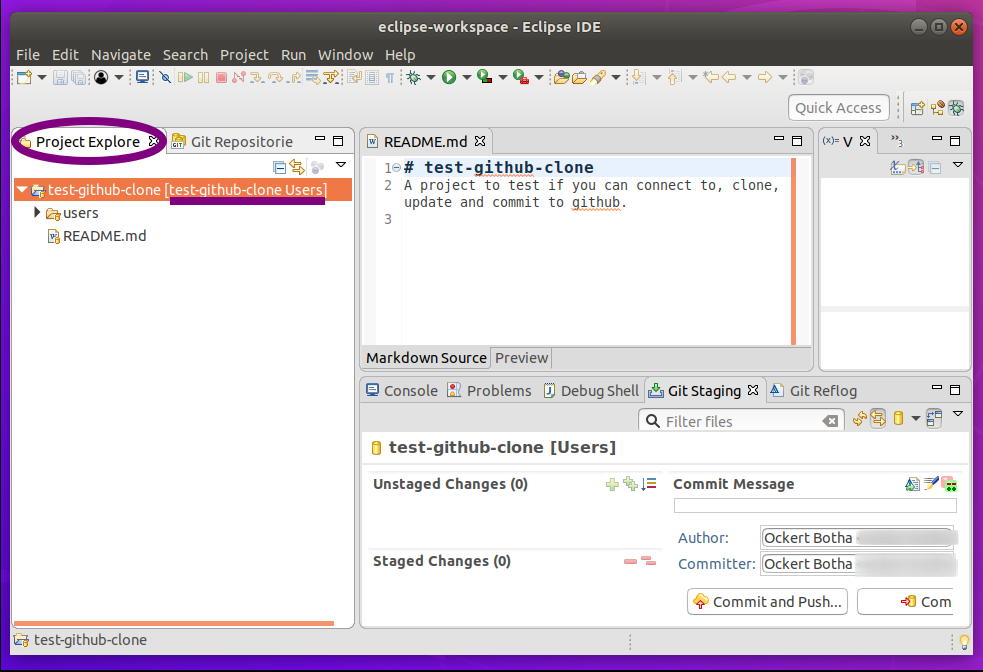The height and width of the screenshot is (672, 983).
Task: Click the Save toolbar icon
Action: 60,77
